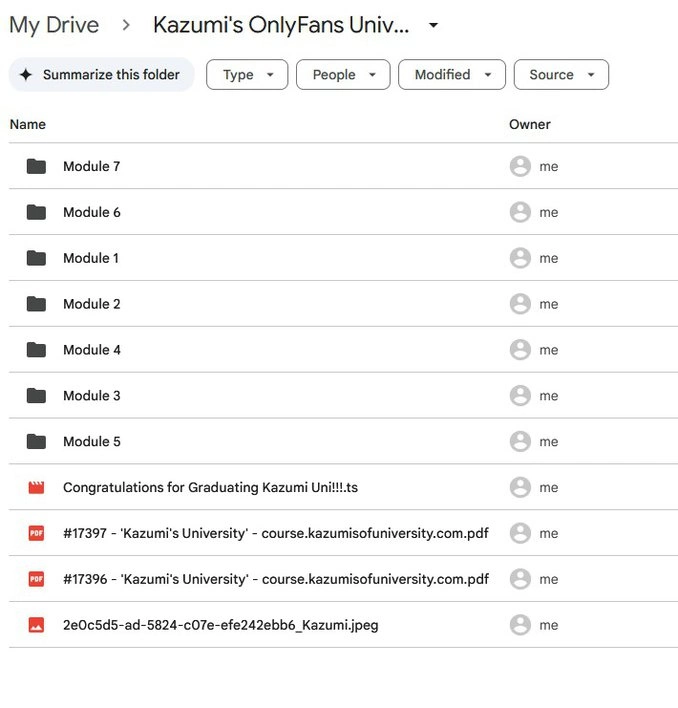Click owner avatar in Module 2 row
Screen dimensions: 678x708
point(520,304)
